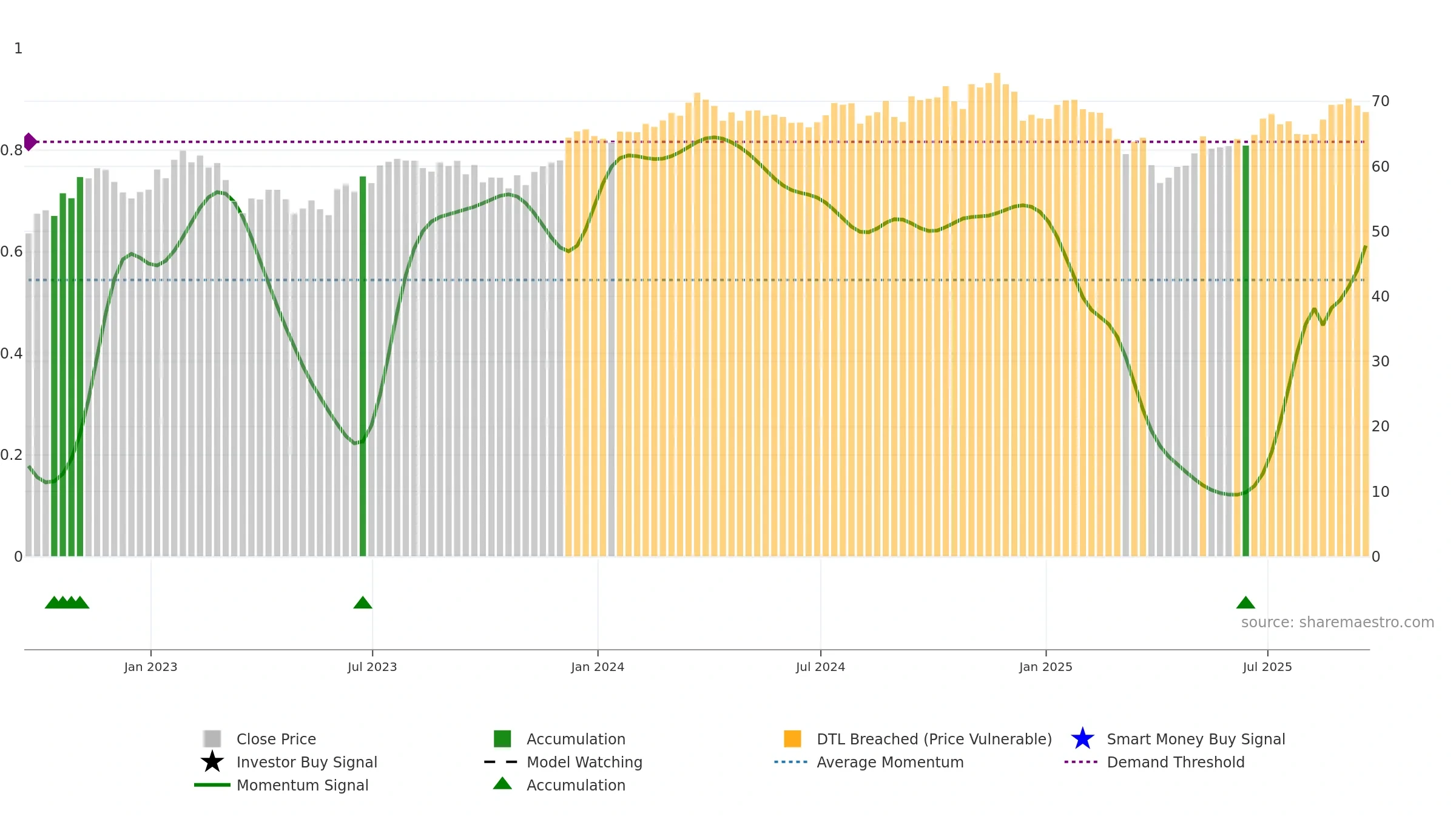The height and width of the screenshot is (819, 1456).
Task: Click the orange DTL Breached swatch
Action: (792, 739)
